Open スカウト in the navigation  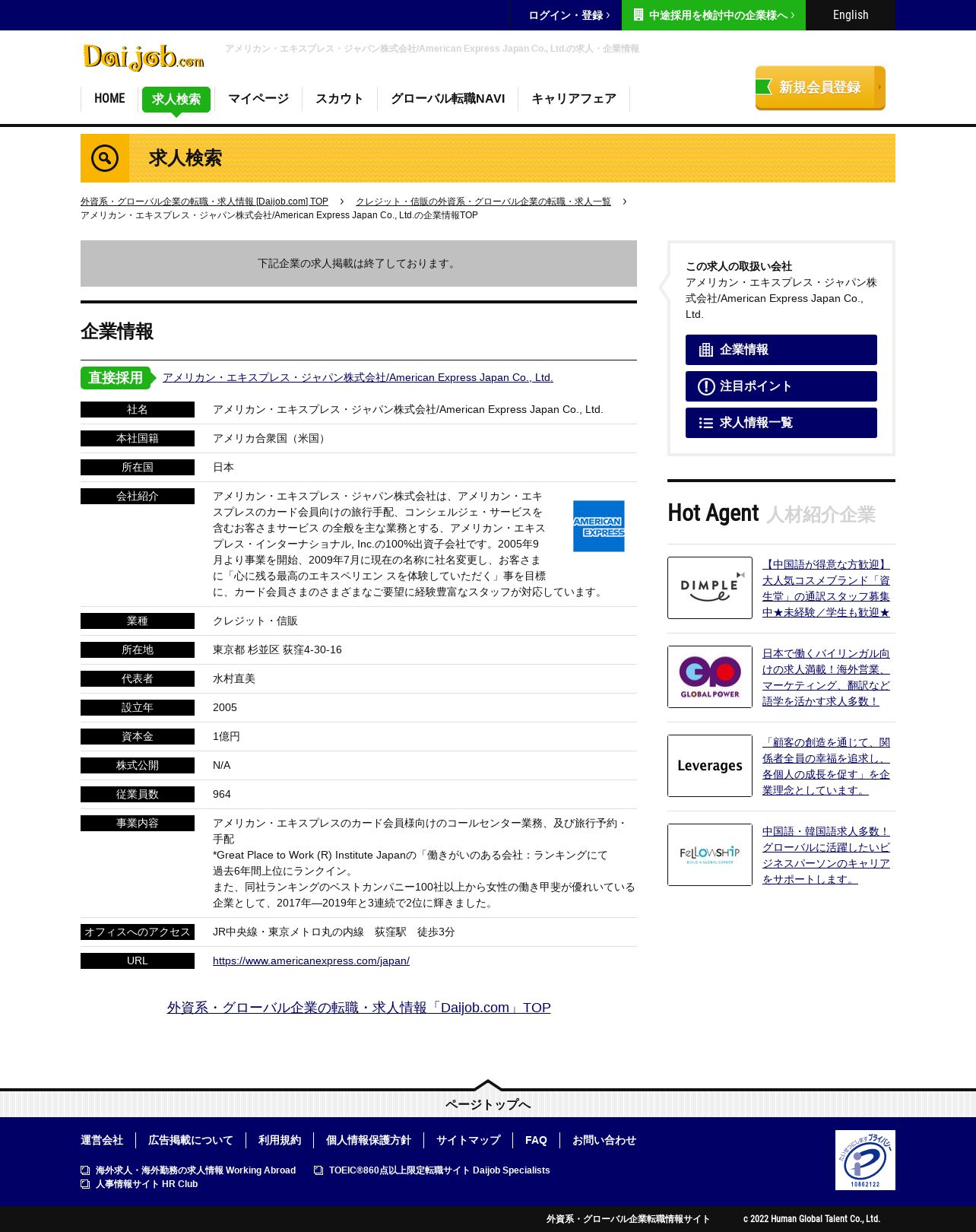pos(340,99)
